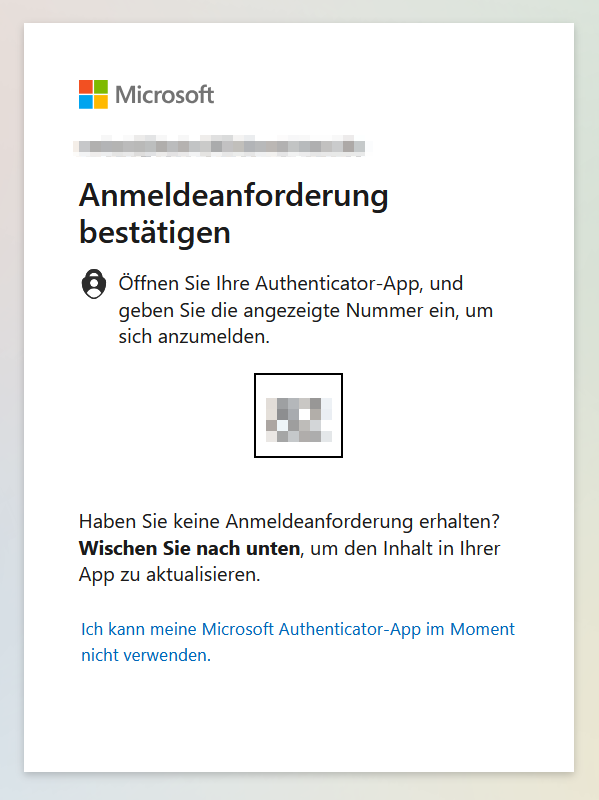Screen dimensions: 599x800
Task: Click the red square of Microsoft logo
Action: pos(86,87)
